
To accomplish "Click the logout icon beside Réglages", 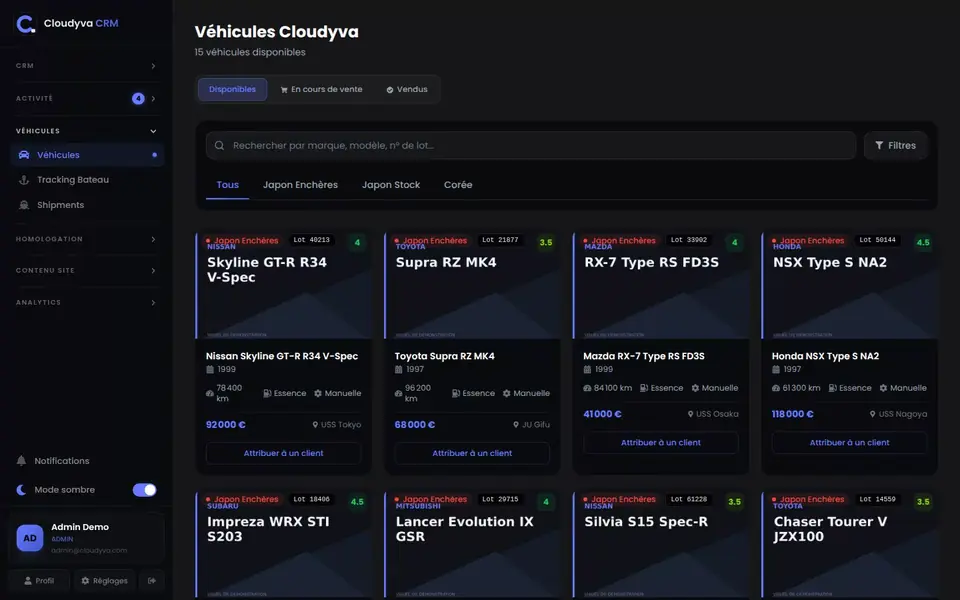I will pos(152,580).
